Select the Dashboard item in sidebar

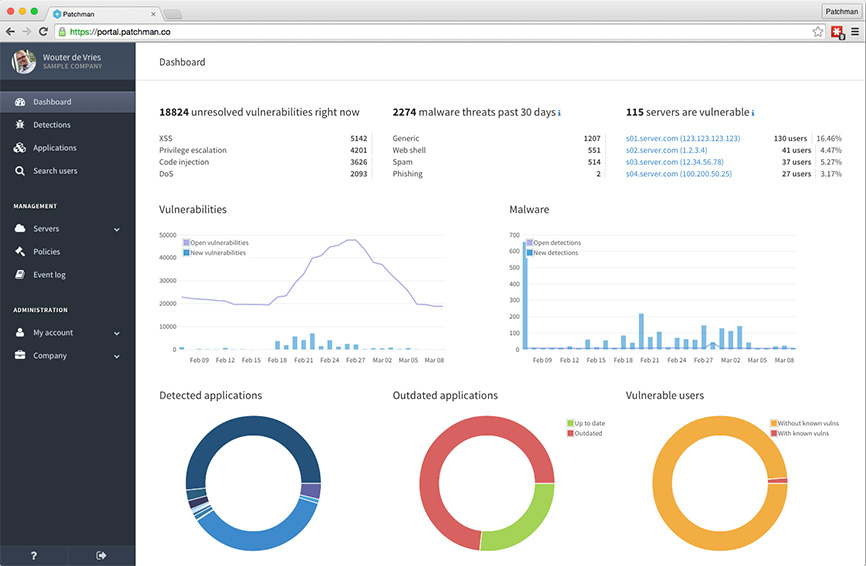pyautogui.click(x=52, y=102)
